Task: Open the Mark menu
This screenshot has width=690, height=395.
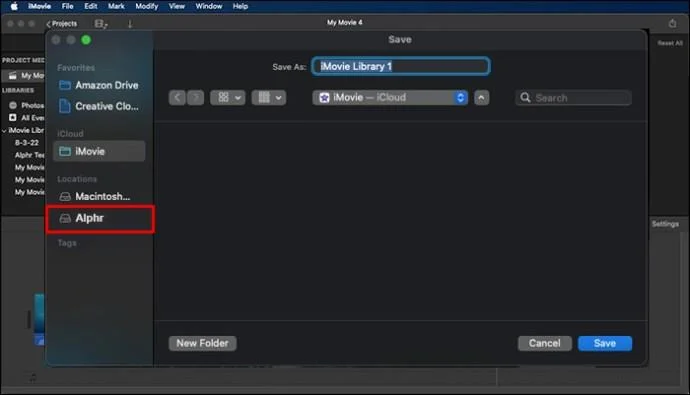Action: (116, 6)
